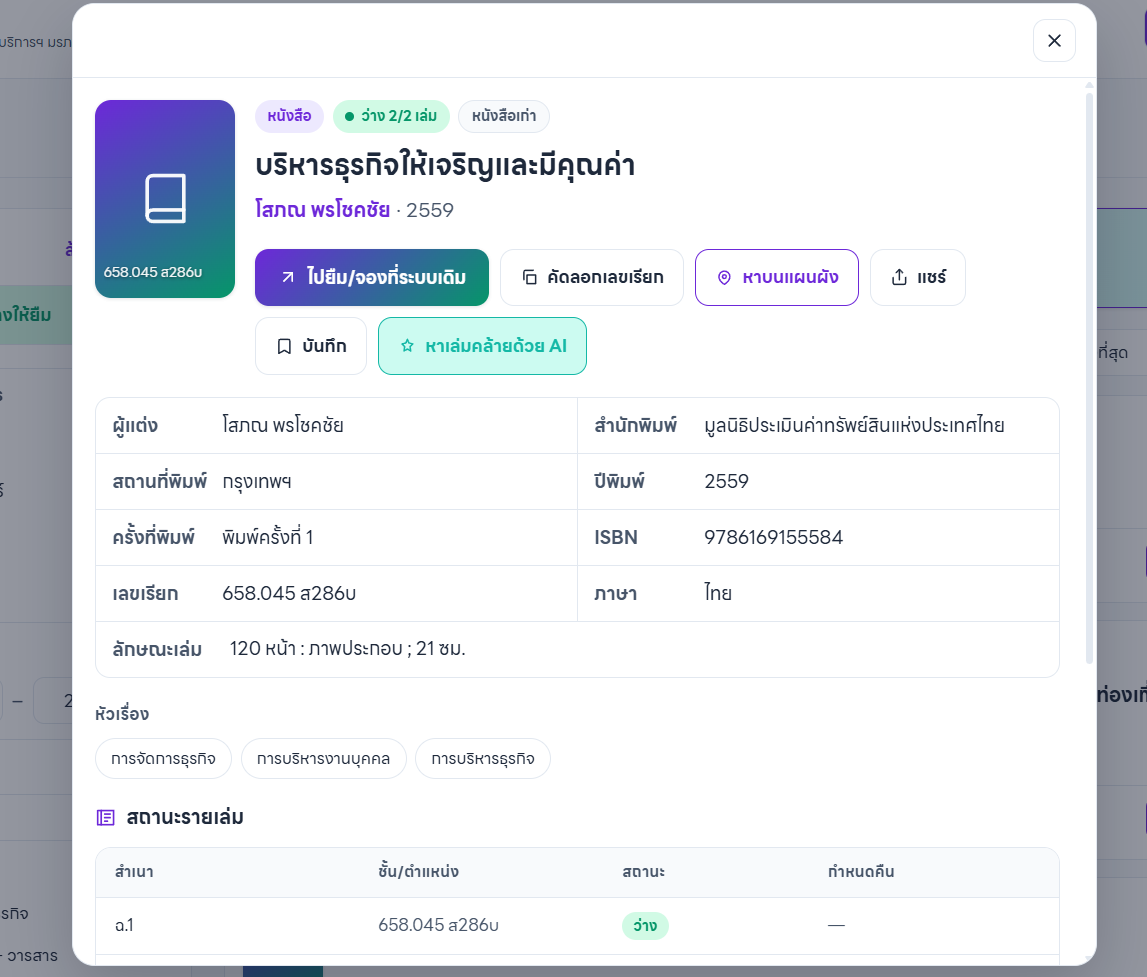Click the share upload icon
Viewport: 1147px width, 977px height.
point(899,277)
